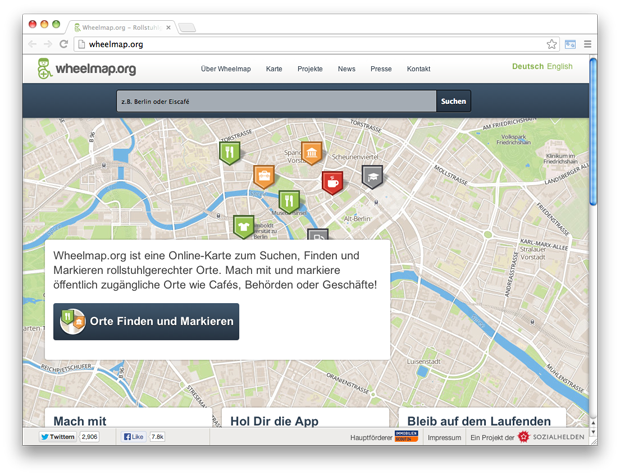Open the Projekte navigation item

310,69
